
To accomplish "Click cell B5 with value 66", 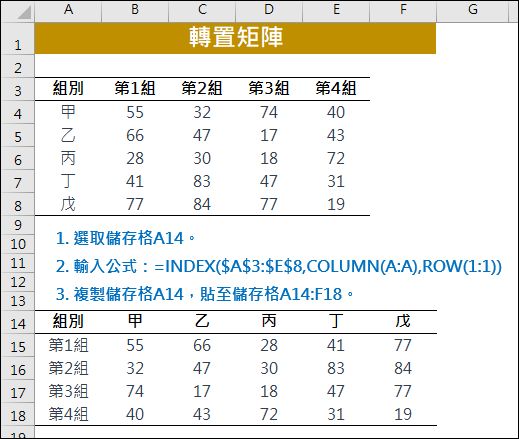I will [135, 135].
